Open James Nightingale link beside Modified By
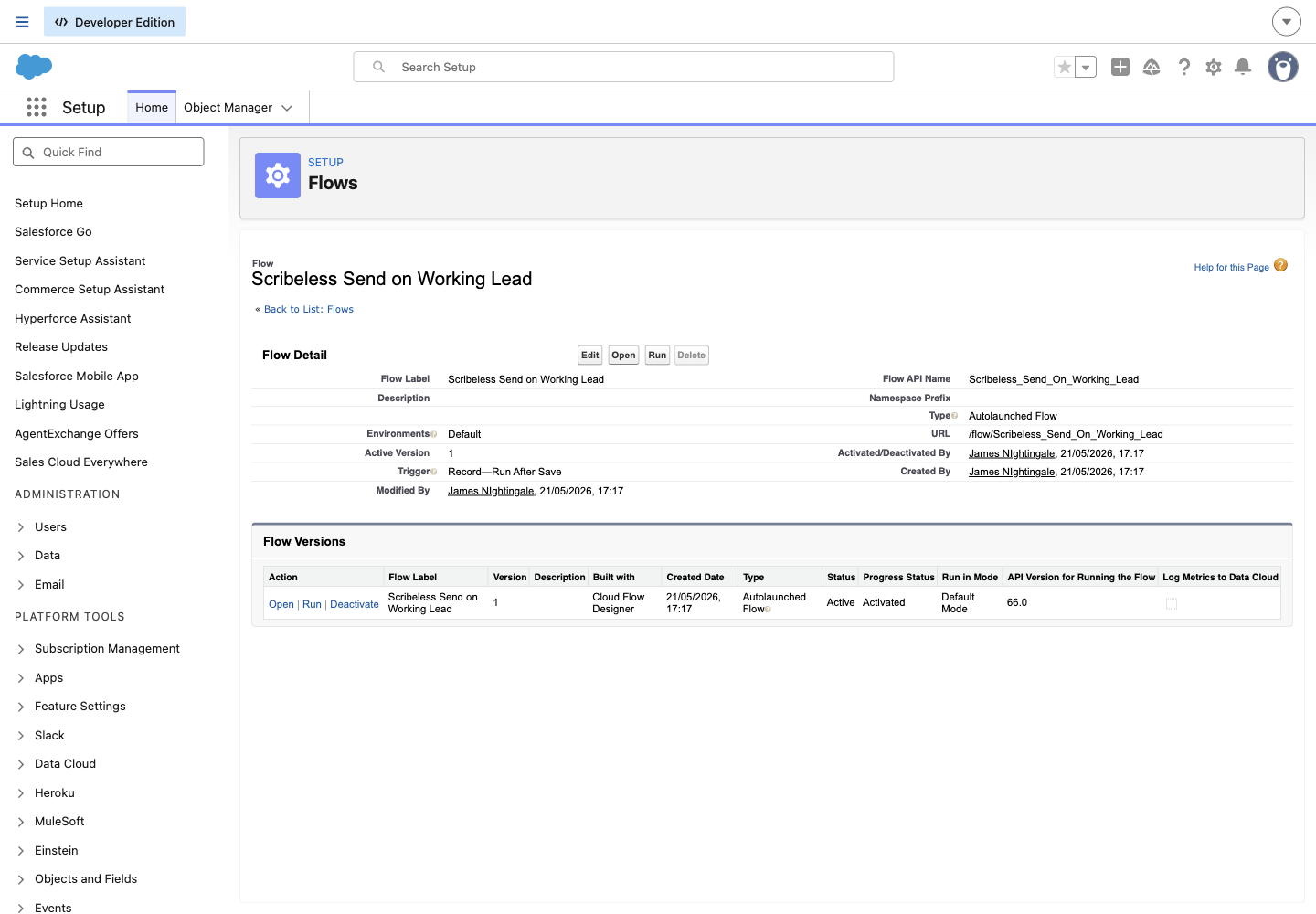This screenshot has width=1316, height=914. [x=491, y=491]
